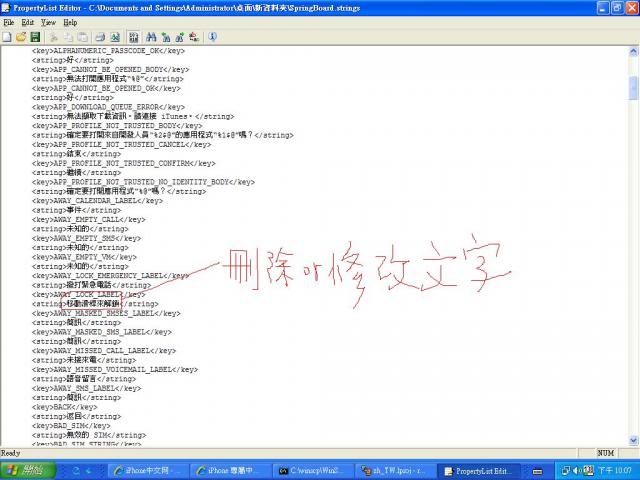Viewport: 640px width, 480px height.
Task: Save the file using the floppy disk icon
Action: coord(35,37)
